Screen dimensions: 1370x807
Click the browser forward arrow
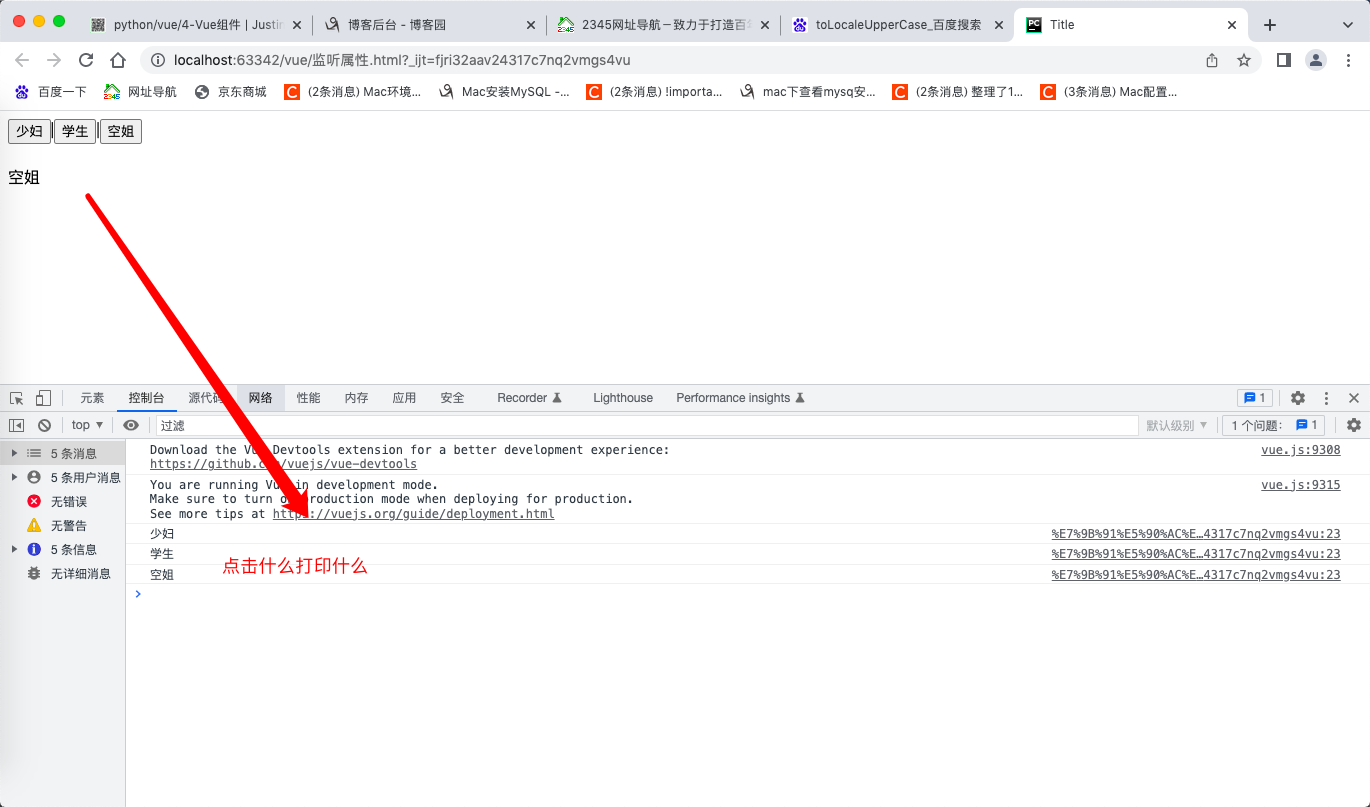54,60
